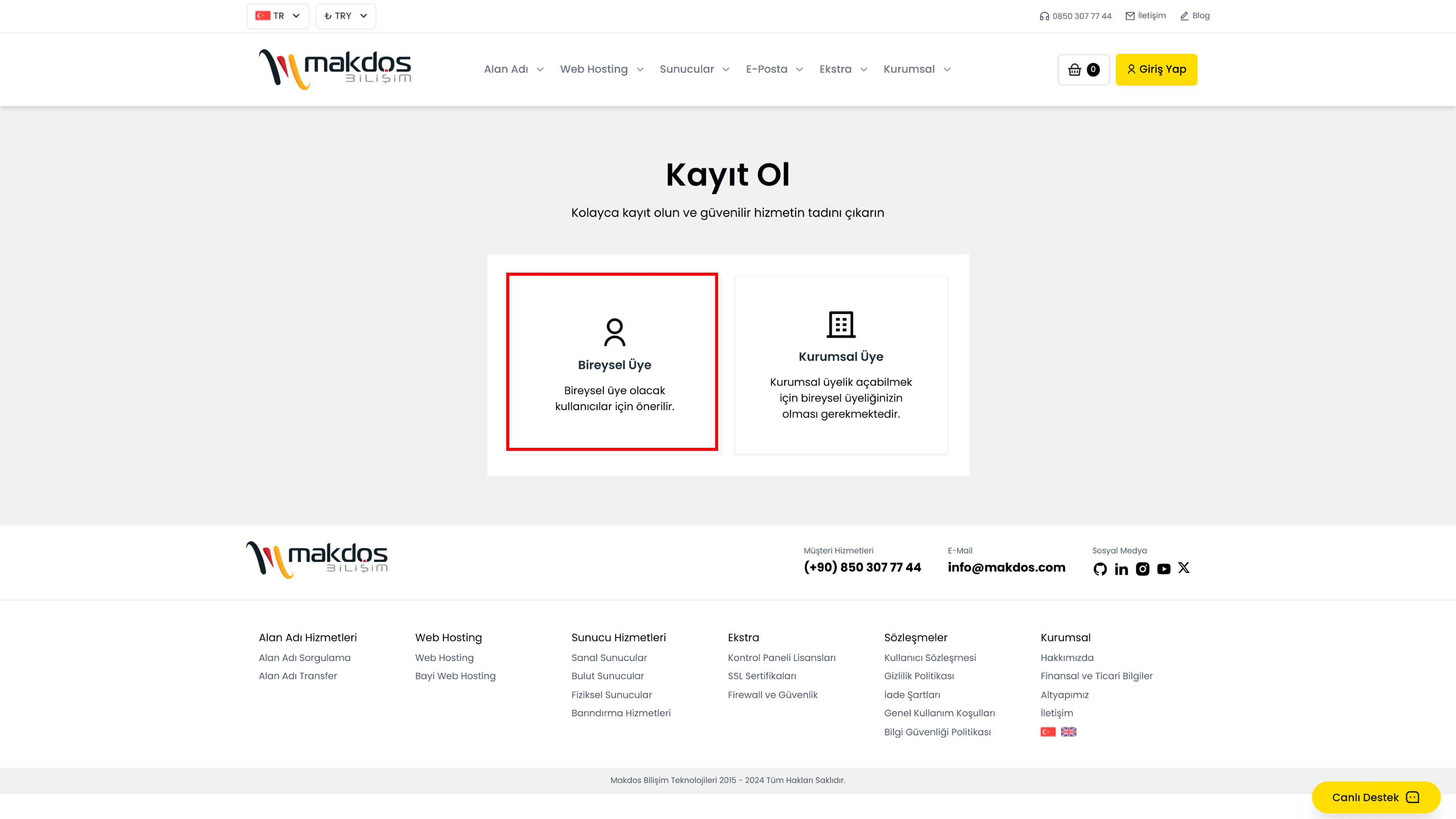This screenshot has width=1456, height=819.
Task: Open the YouTube social media icon
Action: tap(1164, 569)
